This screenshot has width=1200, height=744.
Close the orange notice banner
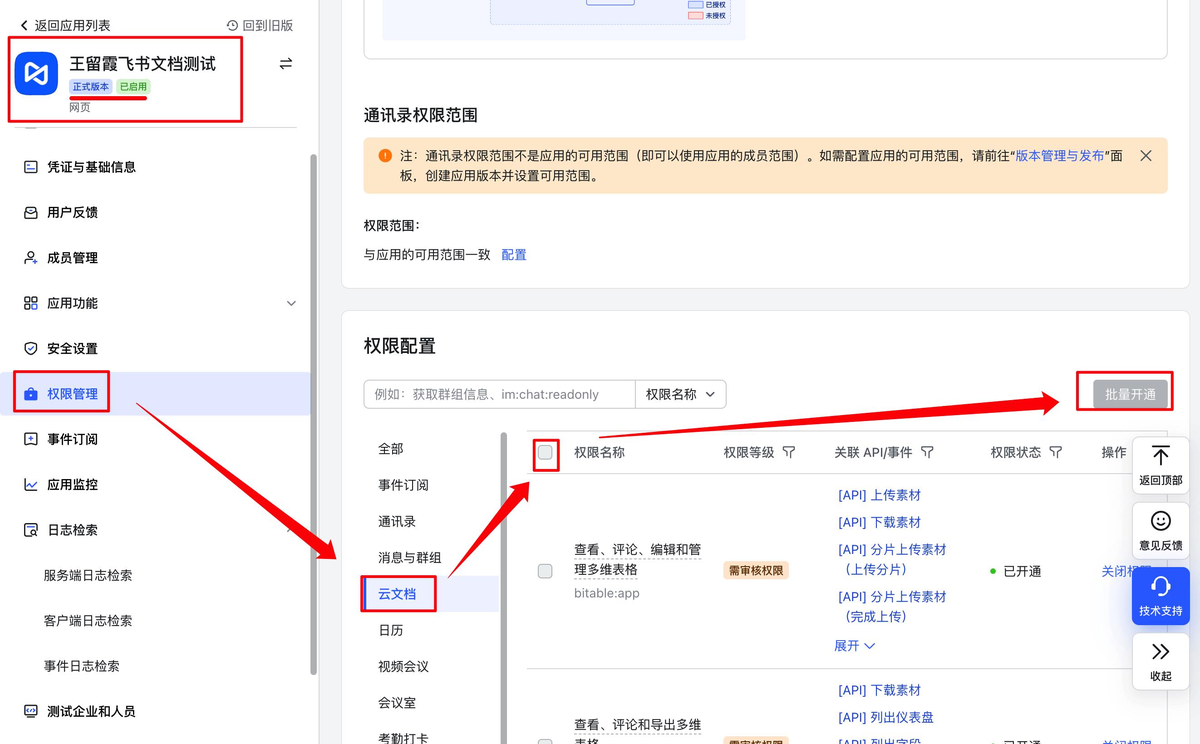pos(1146,156)
